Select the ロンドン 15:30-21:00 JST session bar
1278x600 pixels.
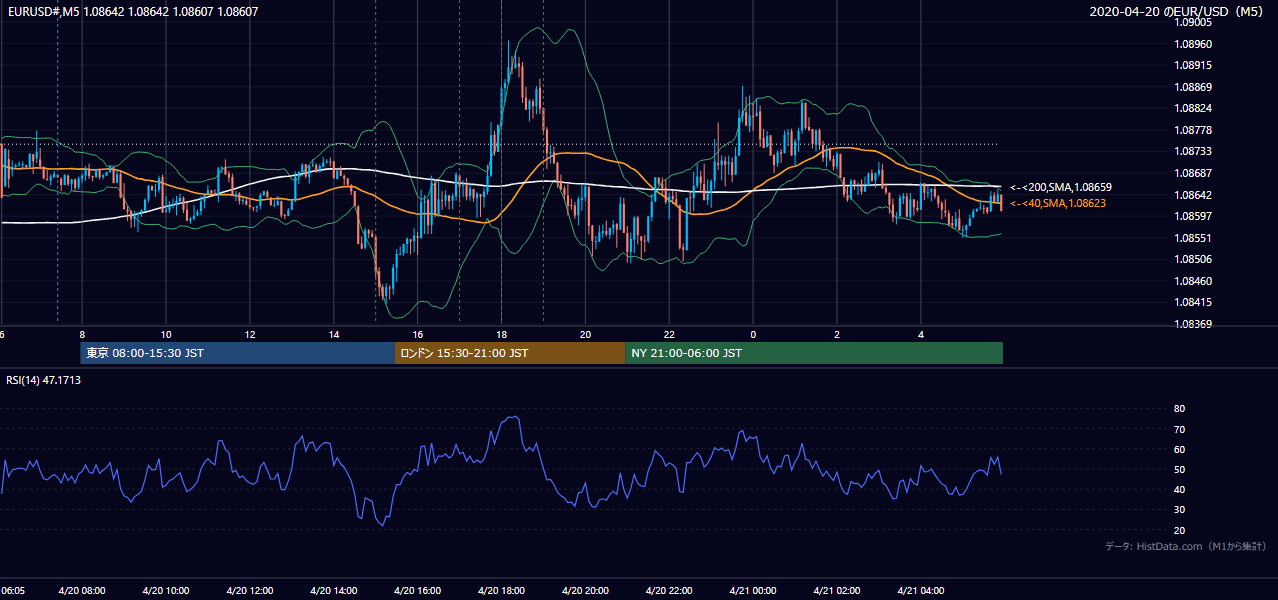510,353
